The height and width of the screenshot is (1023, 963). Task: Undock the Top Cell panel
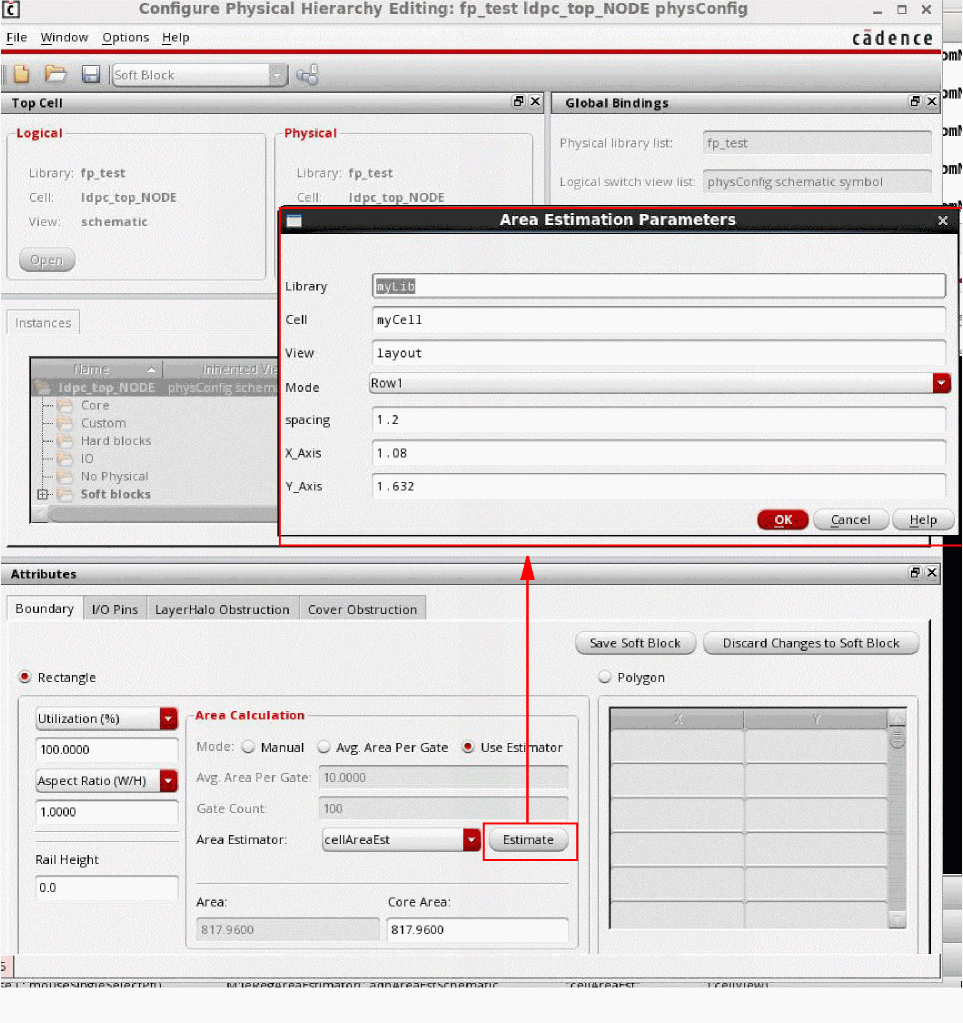point(519,102)
